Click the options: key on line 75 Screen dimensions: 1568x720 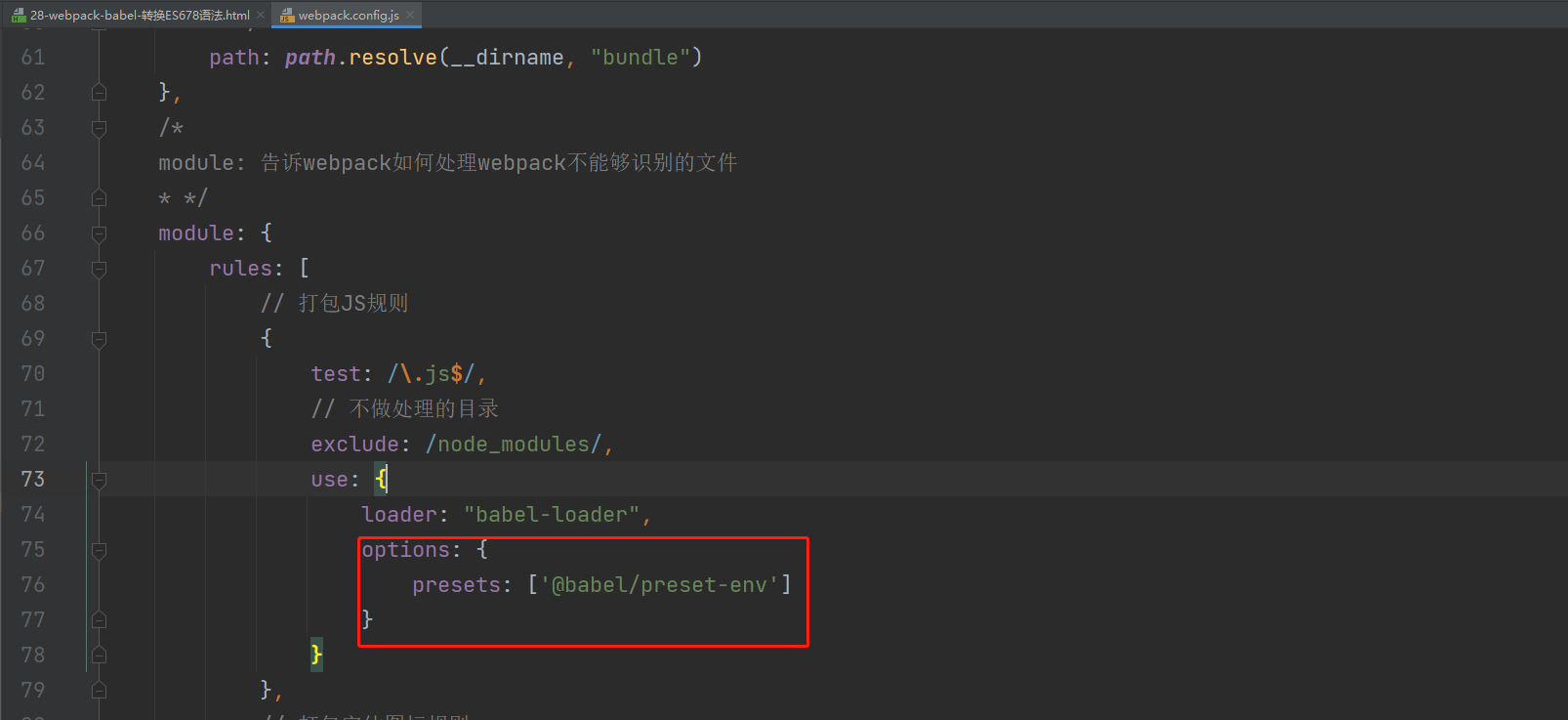pyautogui.click(x=411, y=550)
